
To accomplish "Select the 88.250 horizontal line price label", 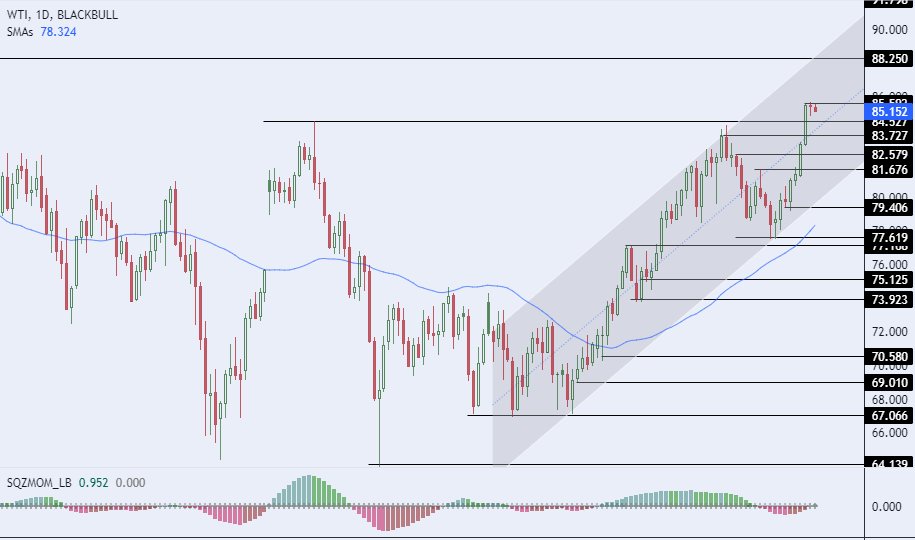I will (x=888, y=59).
